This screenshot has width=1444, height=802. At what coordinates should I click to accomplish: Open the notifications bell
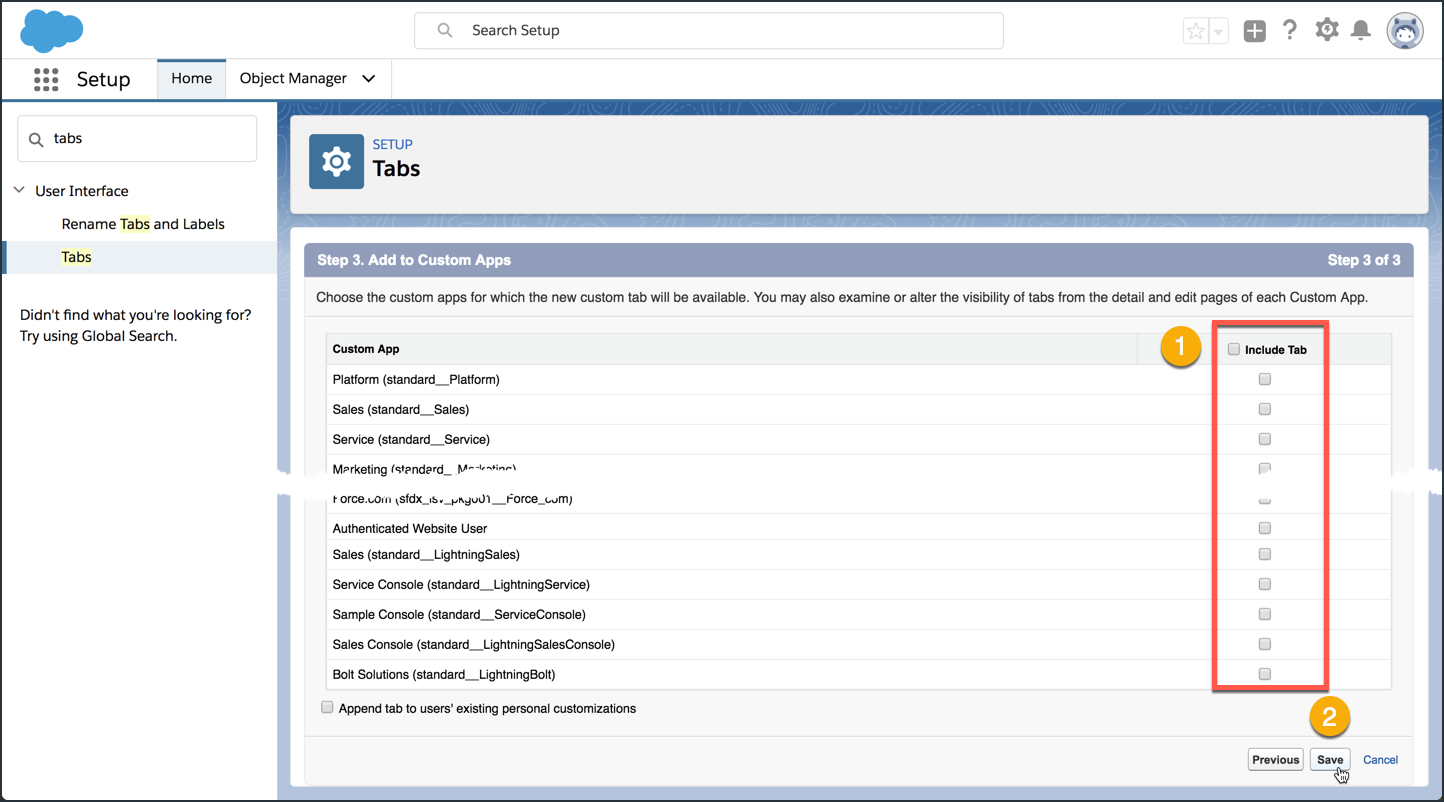pyautogui.click(x=1361, y=31)
